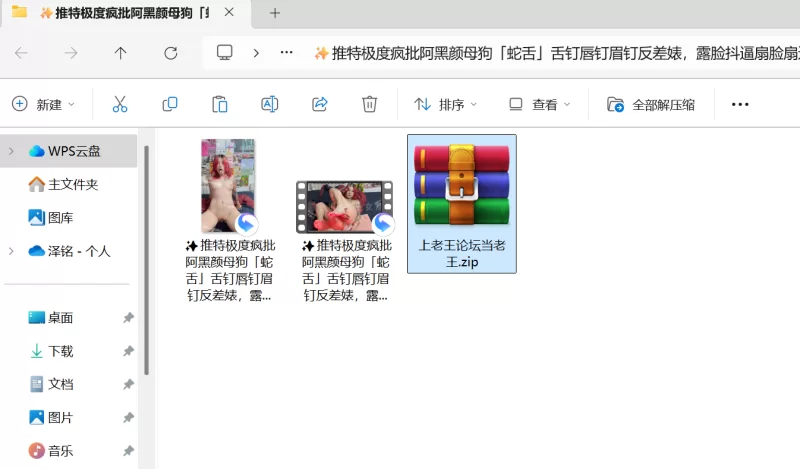Open the 排序 (Sort) dropdown menu
The image size is (800, 469).
pos(446,104)
